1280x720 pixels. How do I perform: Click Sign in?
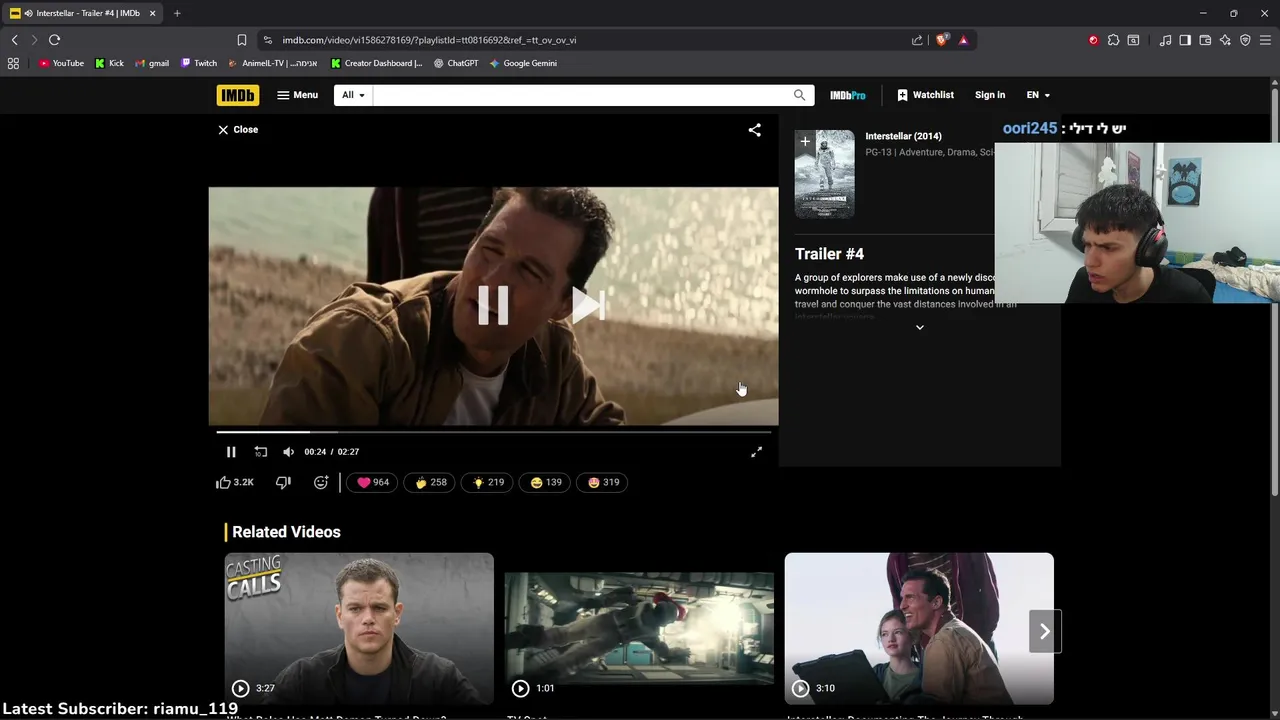(990, 95)
